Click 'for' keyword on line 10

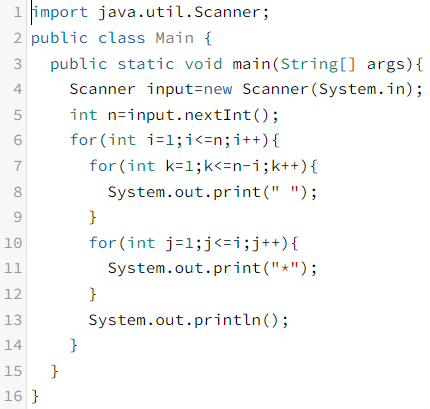click(x=103, y=243)
